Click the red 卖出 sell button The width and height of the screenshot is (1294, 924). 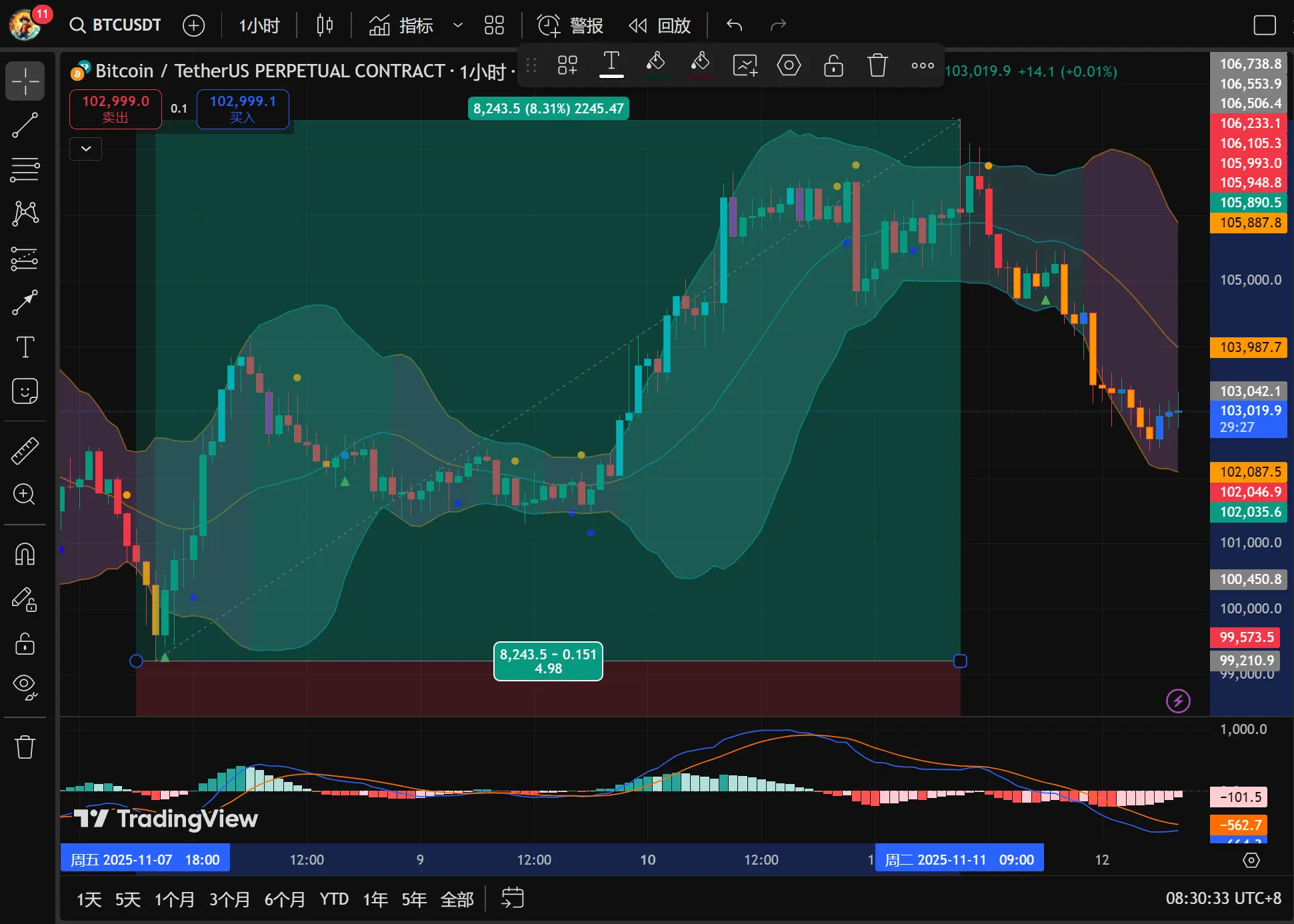(115, 109)
